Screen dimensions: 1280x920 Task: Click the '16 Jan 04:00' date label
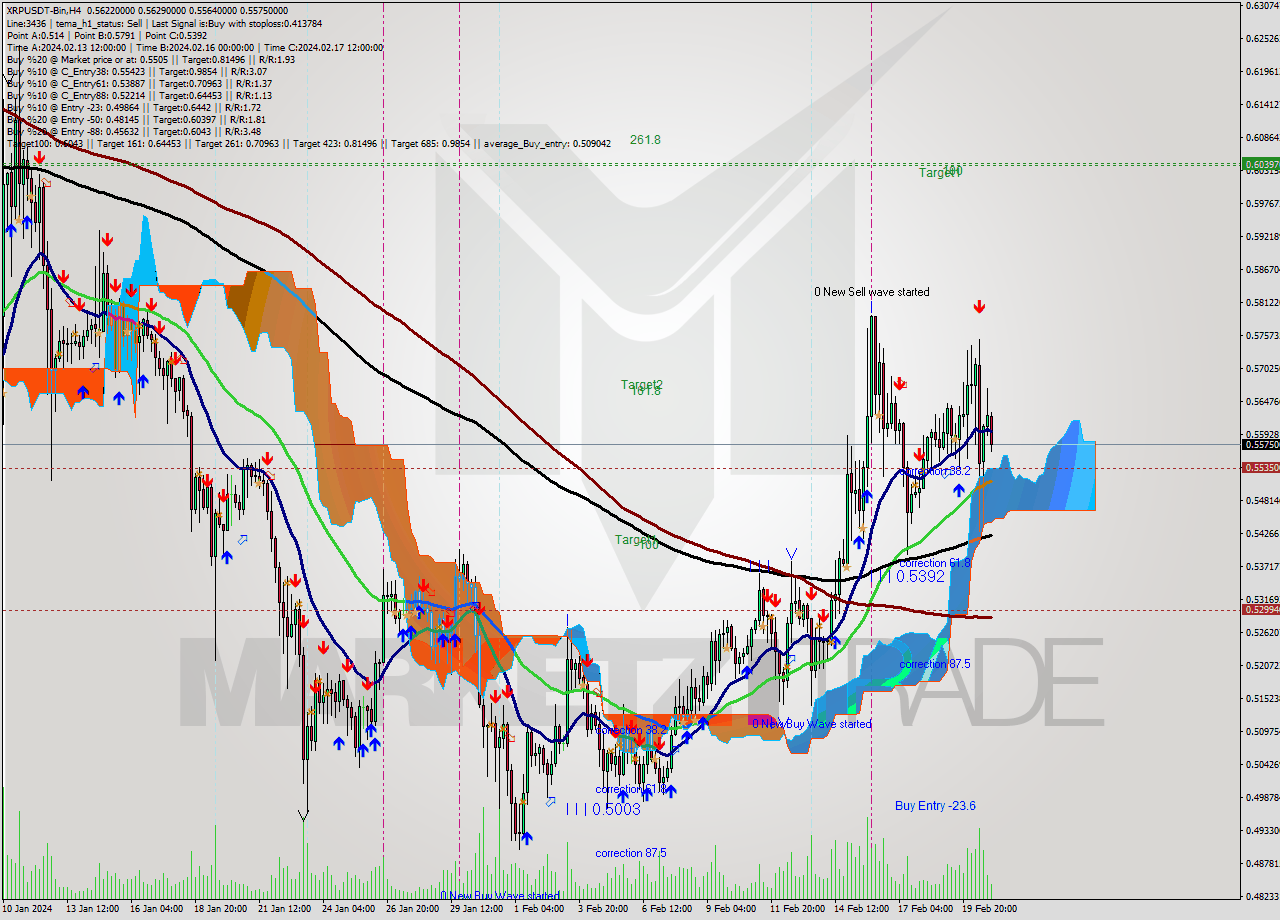click(x=159, y=909)
